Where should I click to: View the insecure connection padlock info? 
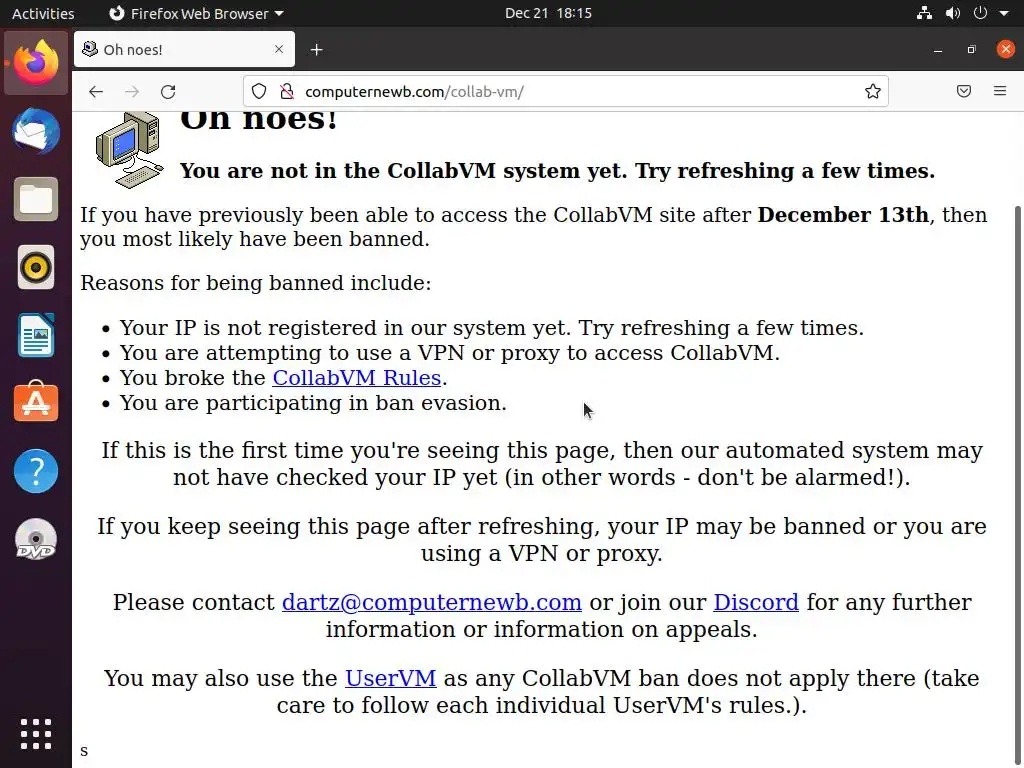[287, 91]
